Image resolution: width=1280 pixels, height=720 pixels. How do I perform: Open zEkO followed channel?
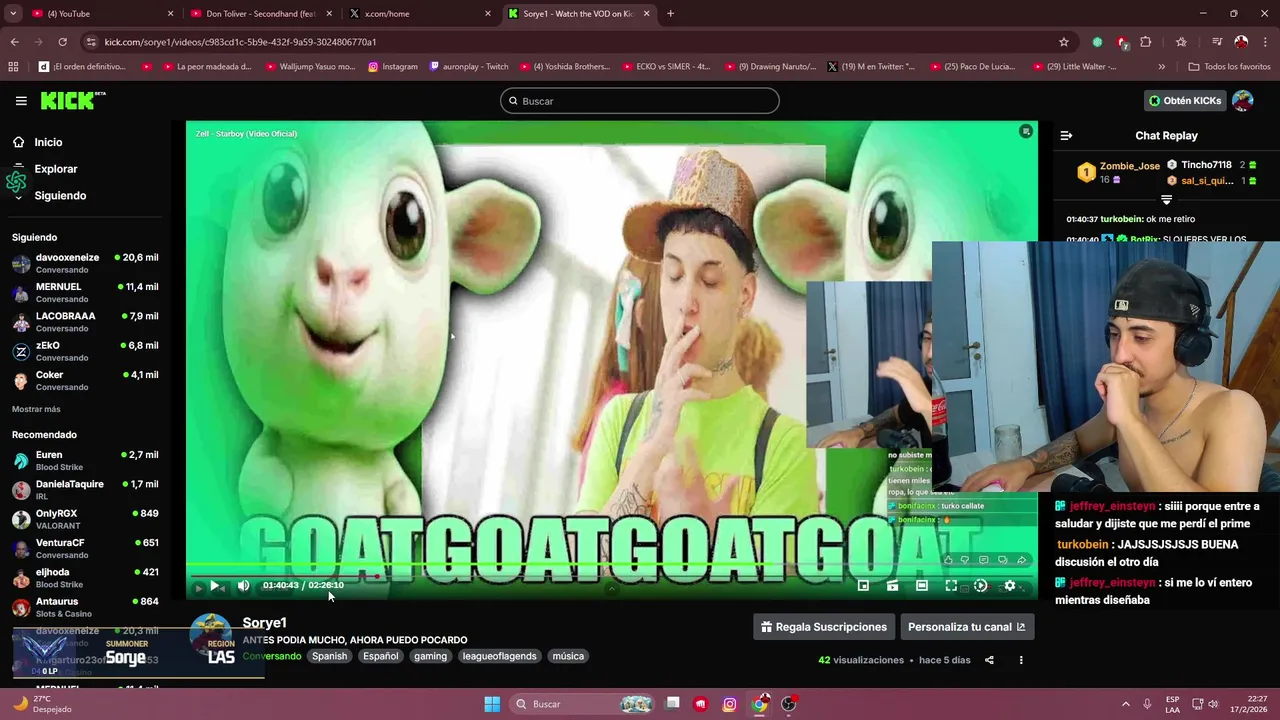pos(85,351)
